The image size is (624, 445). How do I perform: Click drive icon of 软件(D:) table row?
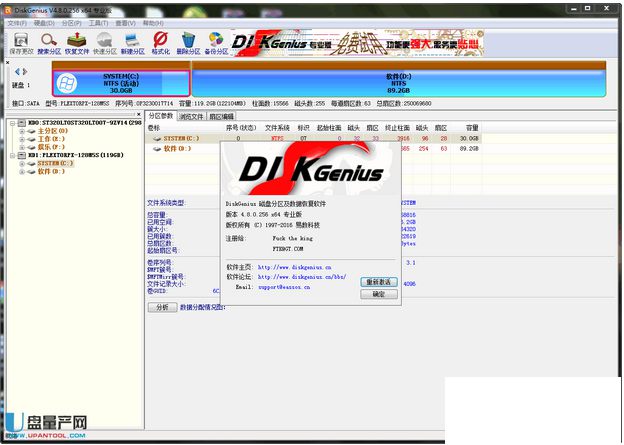point(157,149)
